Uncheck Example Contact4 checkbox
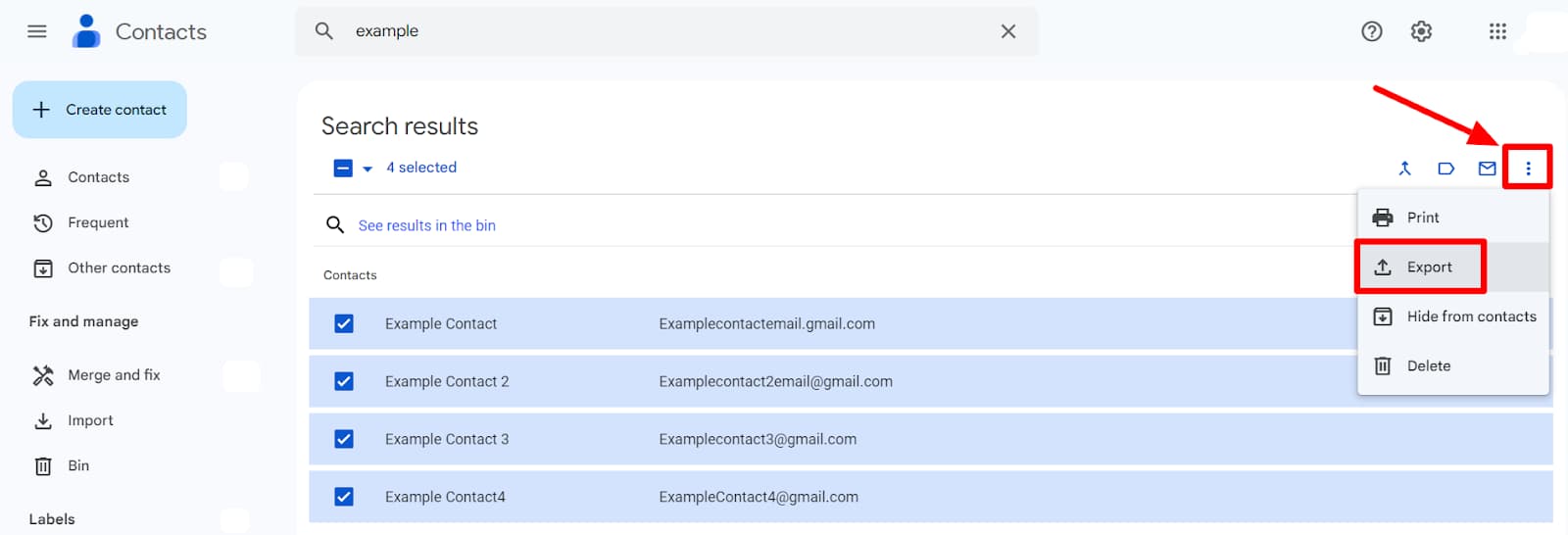This screenshot has height=535, width=1568. [x=344, y=497]
